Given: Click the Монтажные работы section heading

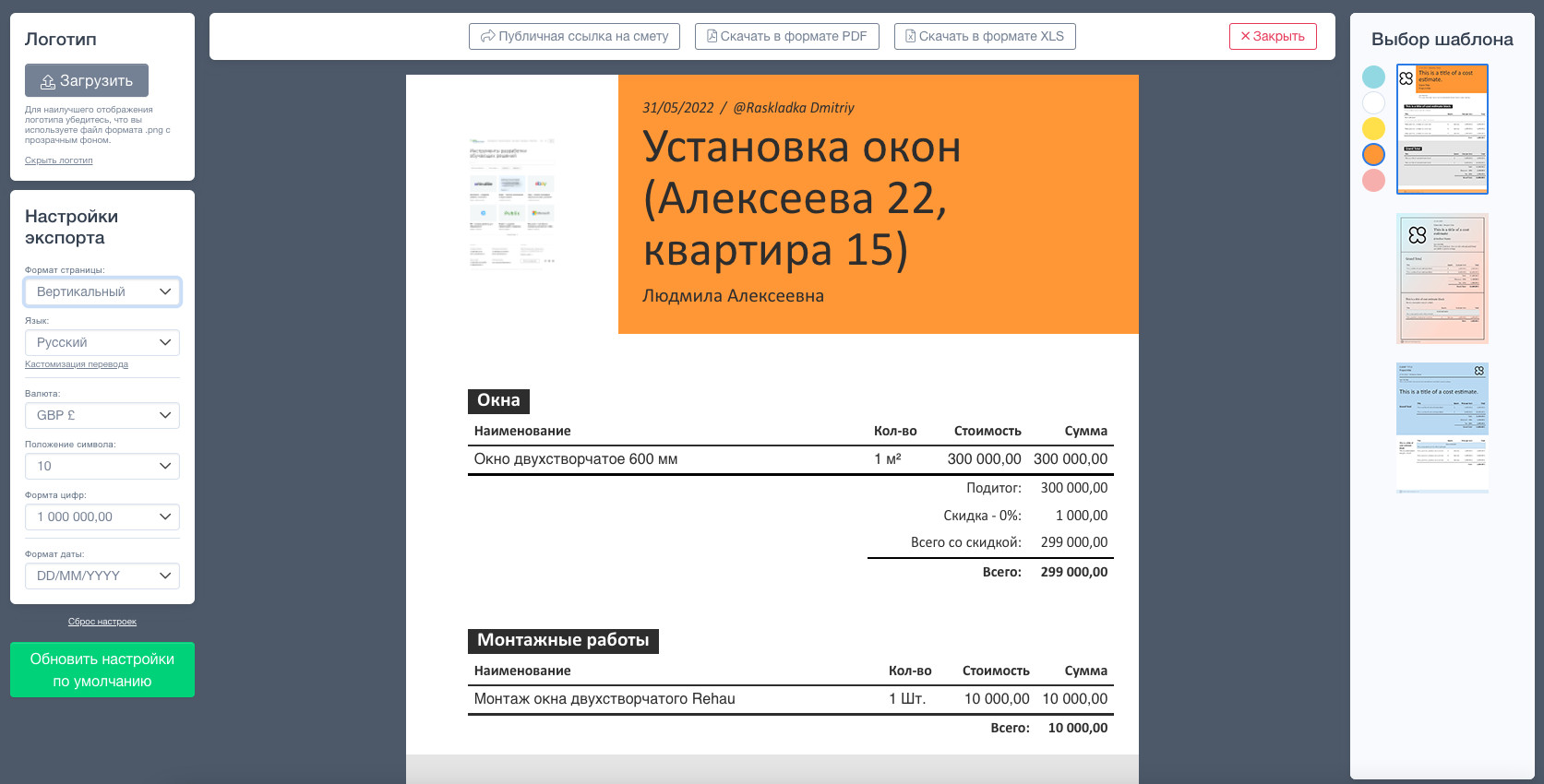Looking at the screenshot, I should pyautogui.click(x=563, y=640).
